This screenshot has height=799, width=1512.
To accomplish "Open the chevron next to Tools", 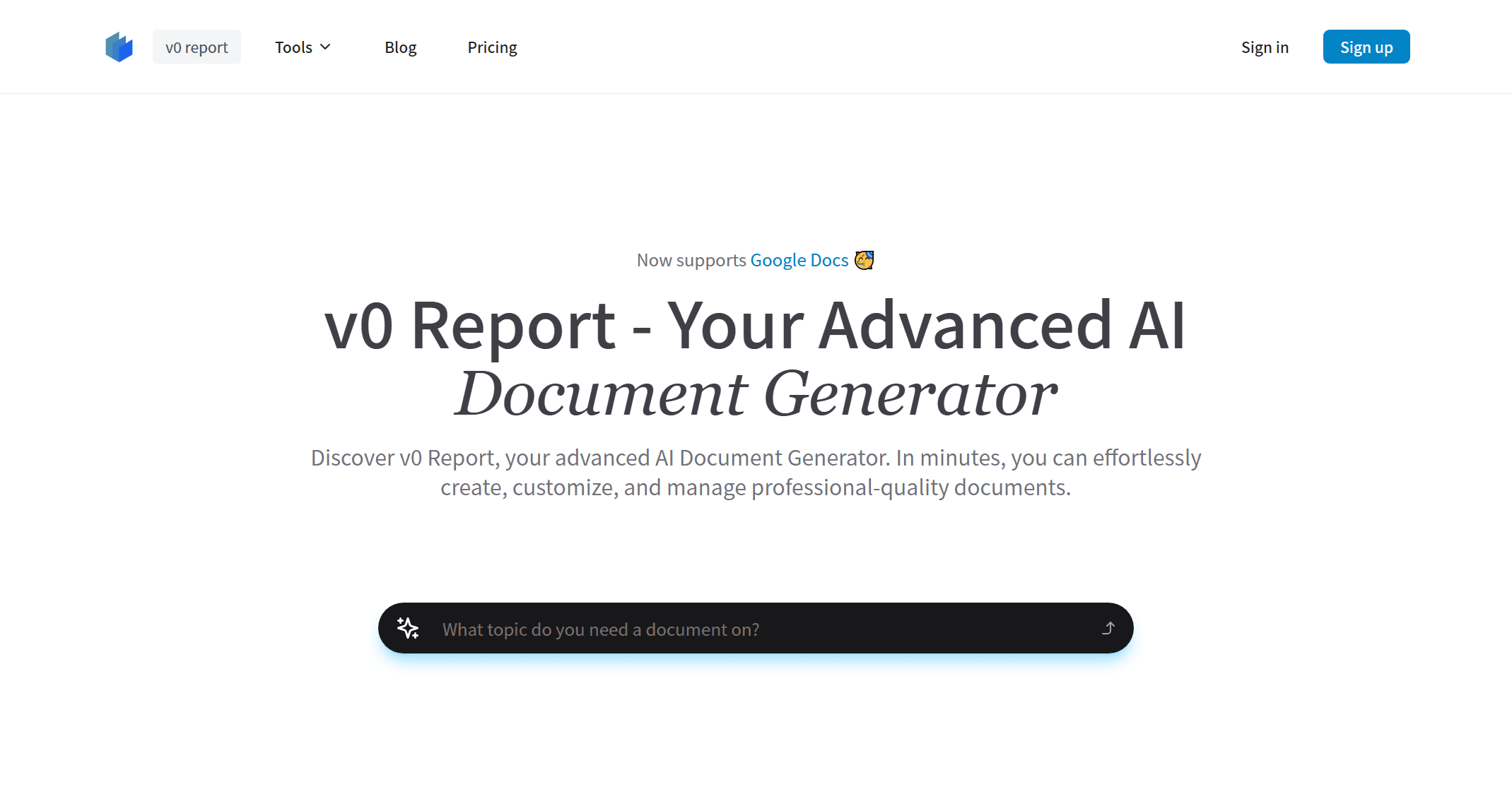I will click(326, 47).
